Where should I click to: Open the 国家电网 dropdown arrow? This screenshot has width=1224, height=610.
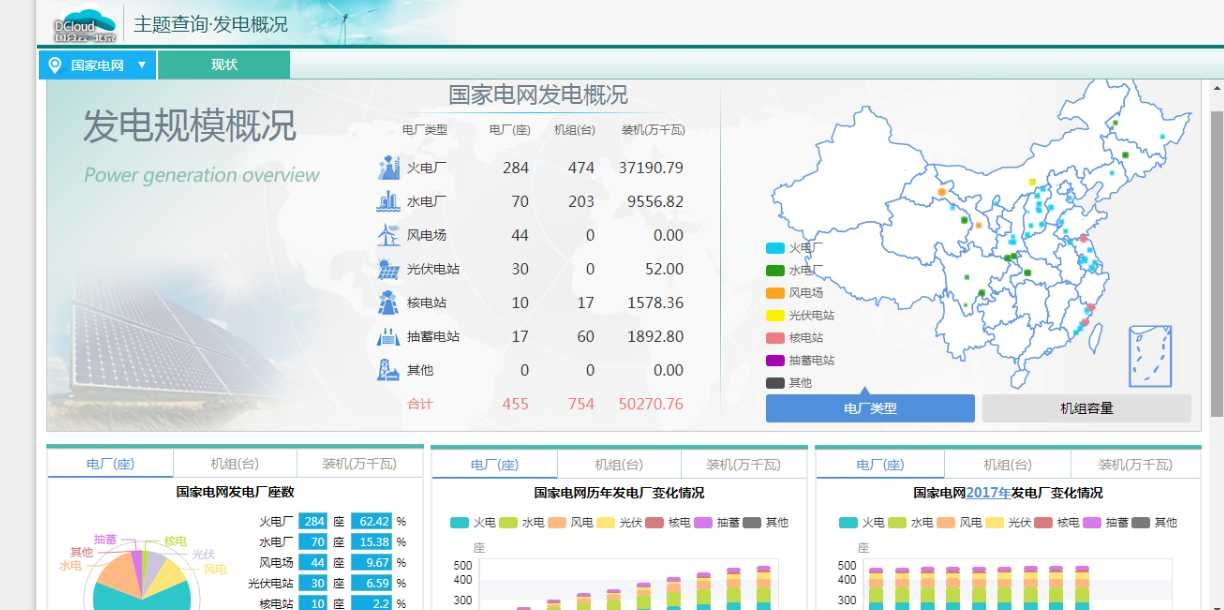(x=141, y=65)
